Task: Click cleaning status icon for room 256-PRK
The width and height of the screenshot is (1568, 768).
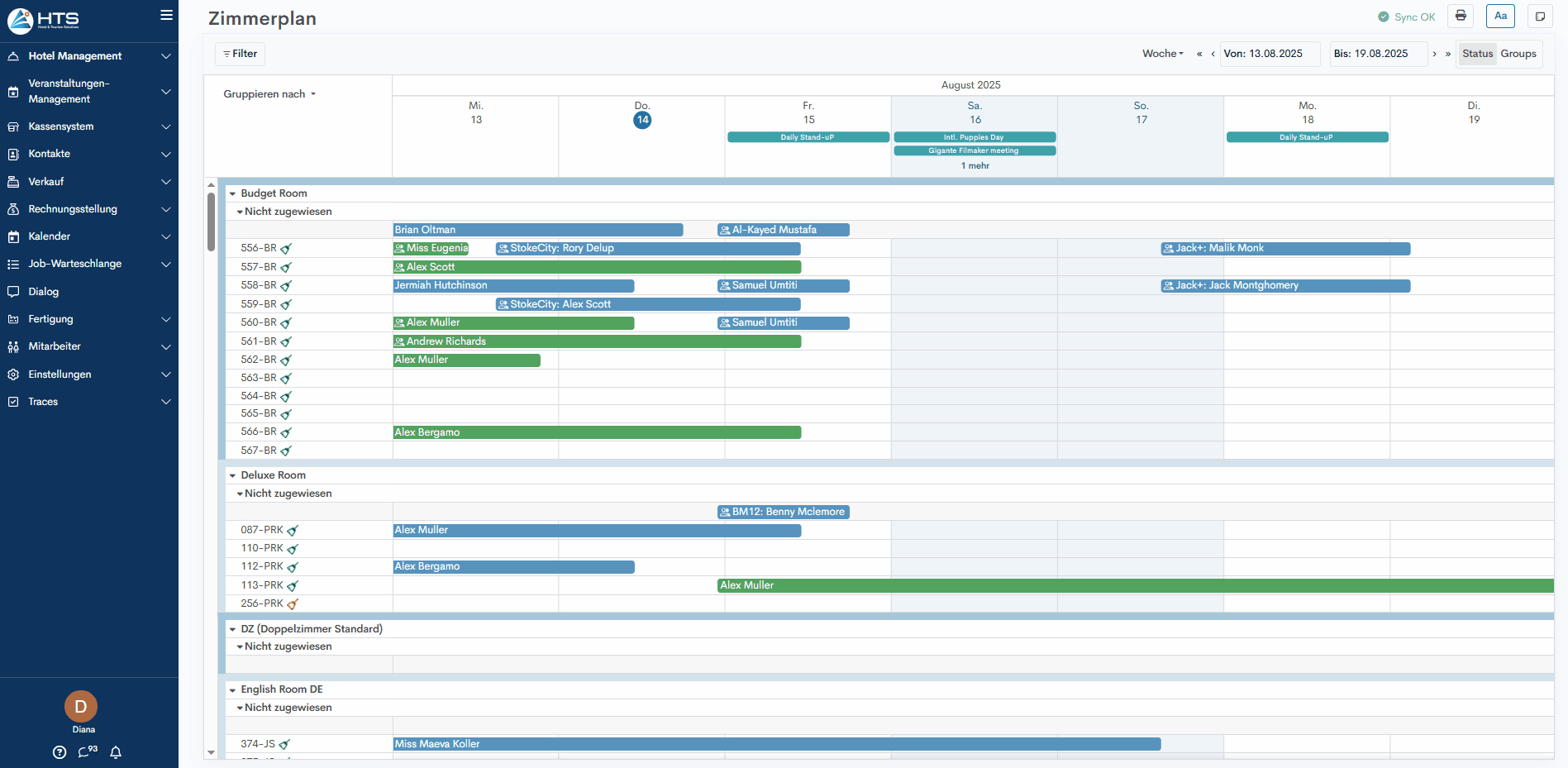Action: pos(293,604)
